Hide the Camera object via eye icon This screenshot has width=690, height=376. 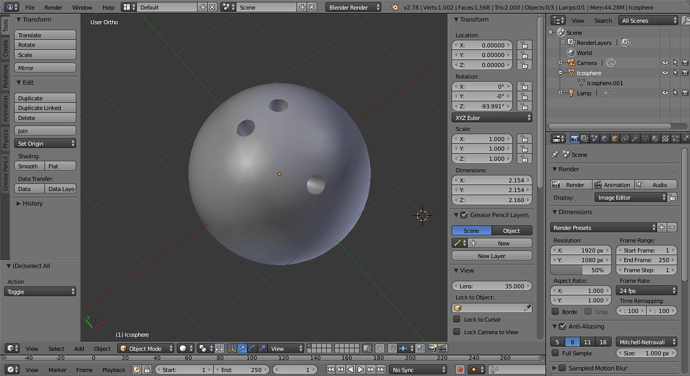665,63
